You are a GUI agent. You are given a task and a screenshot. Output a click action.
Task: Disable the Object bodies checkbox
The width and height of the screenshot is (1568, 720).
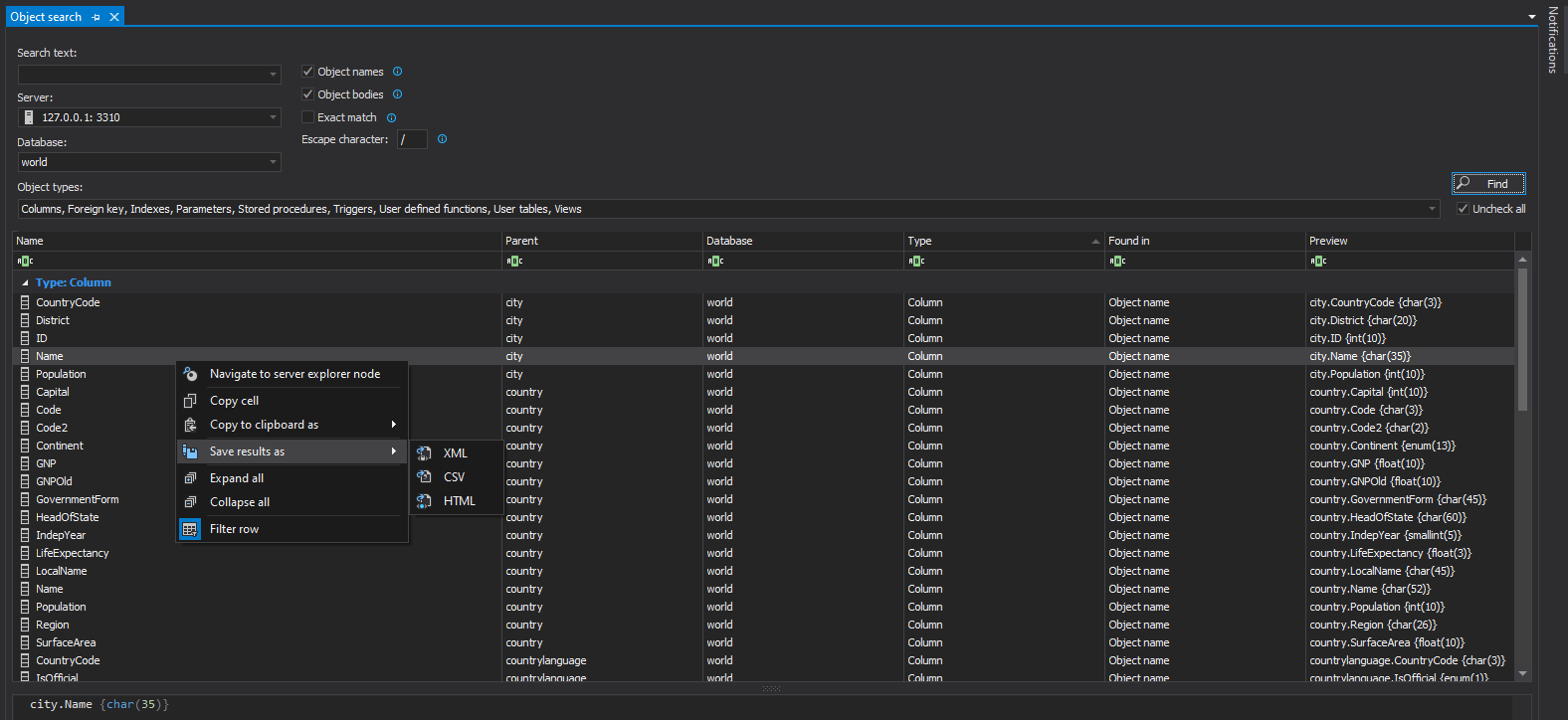coord(308,94)
